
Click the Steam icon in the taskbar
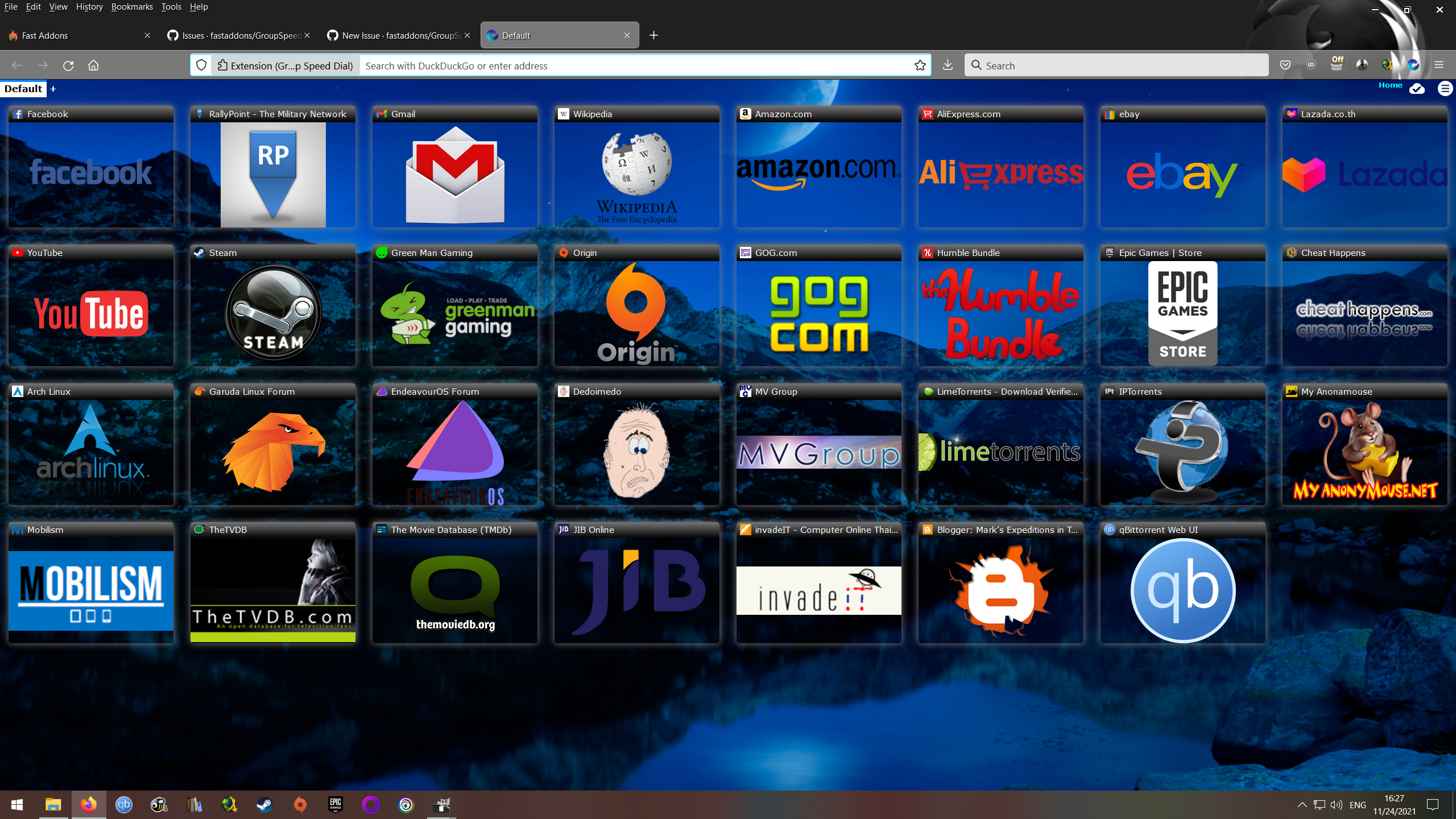coord(265,804)
